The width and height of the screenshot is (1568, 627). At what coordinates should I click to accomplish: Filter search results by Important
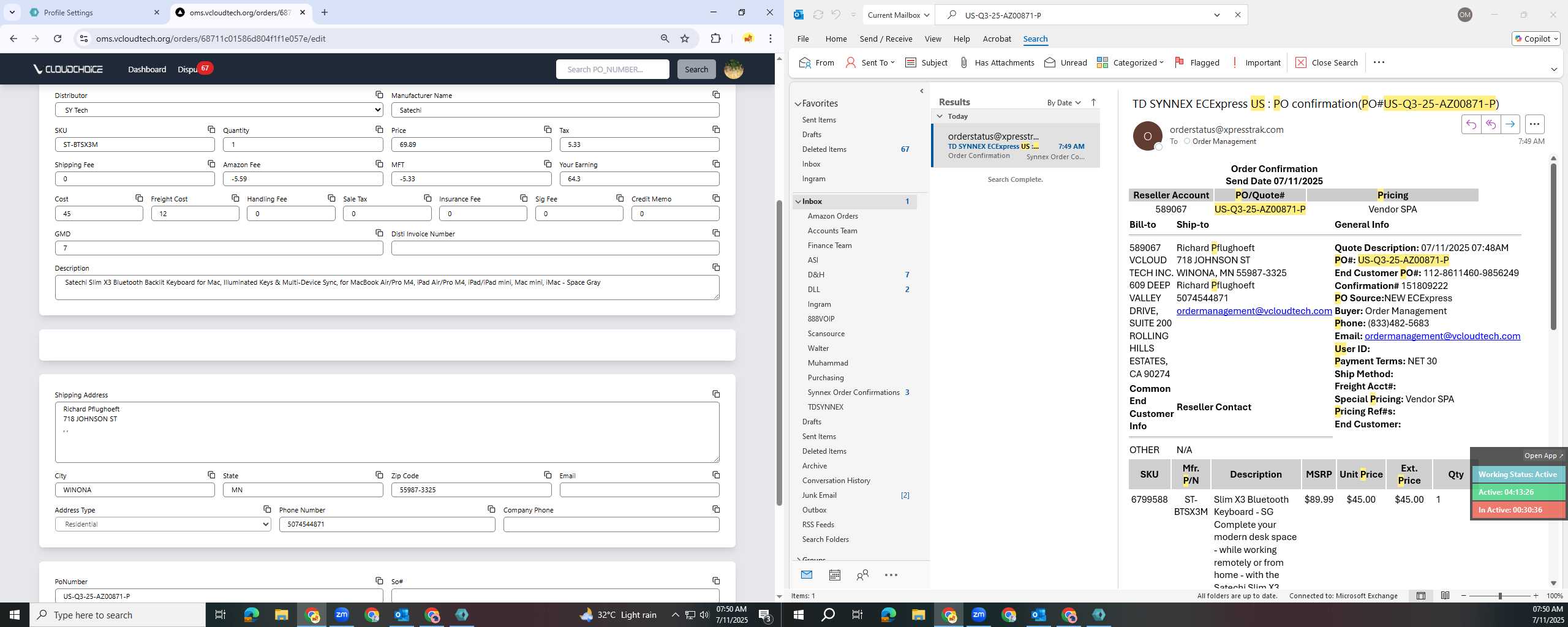[x=1256, y=62]
